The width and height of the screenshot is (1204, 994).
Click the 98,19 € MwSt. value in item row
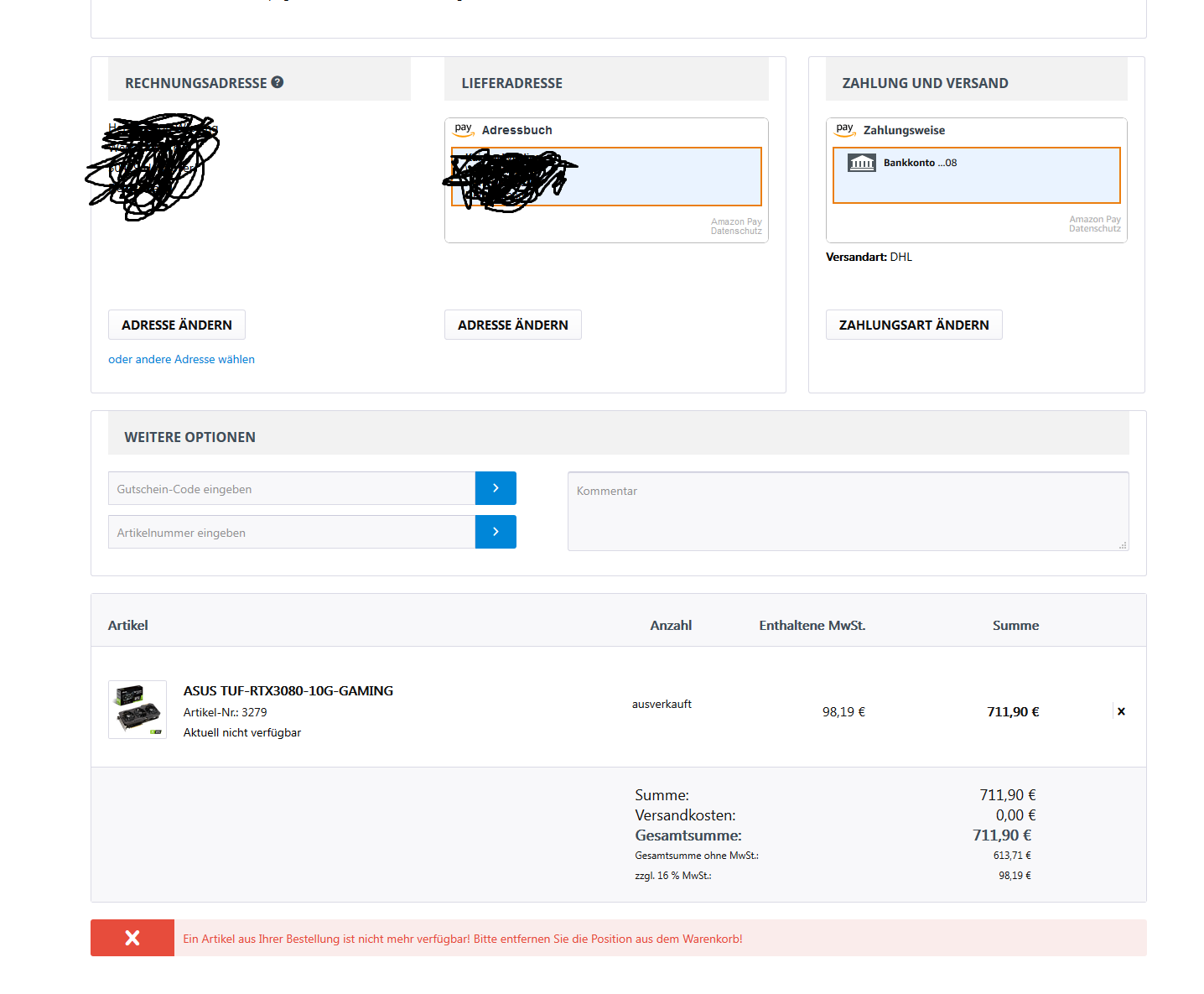[x=843, y=711]
